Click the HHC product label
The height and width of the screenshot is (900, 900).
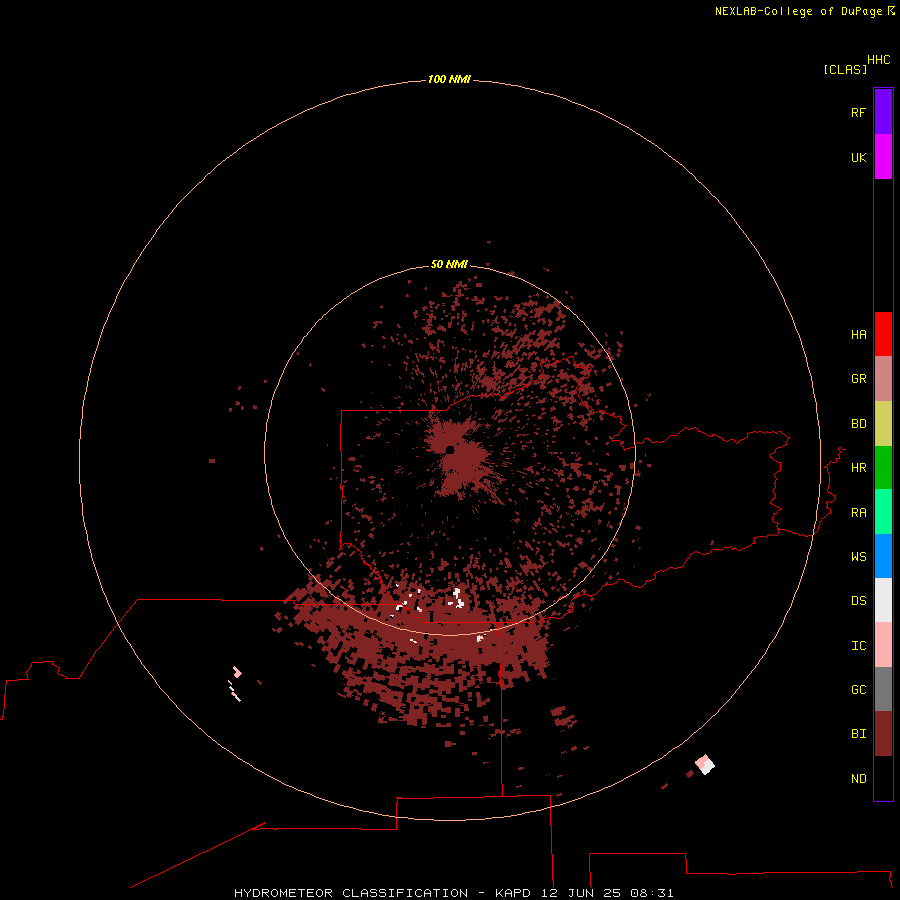point(878,60)
